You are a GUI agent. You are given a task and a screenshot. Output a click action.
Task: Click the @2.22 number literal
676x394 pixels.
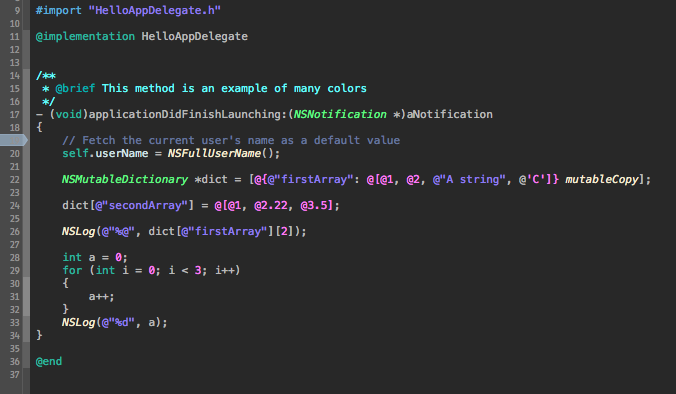[x=271, y=206]
